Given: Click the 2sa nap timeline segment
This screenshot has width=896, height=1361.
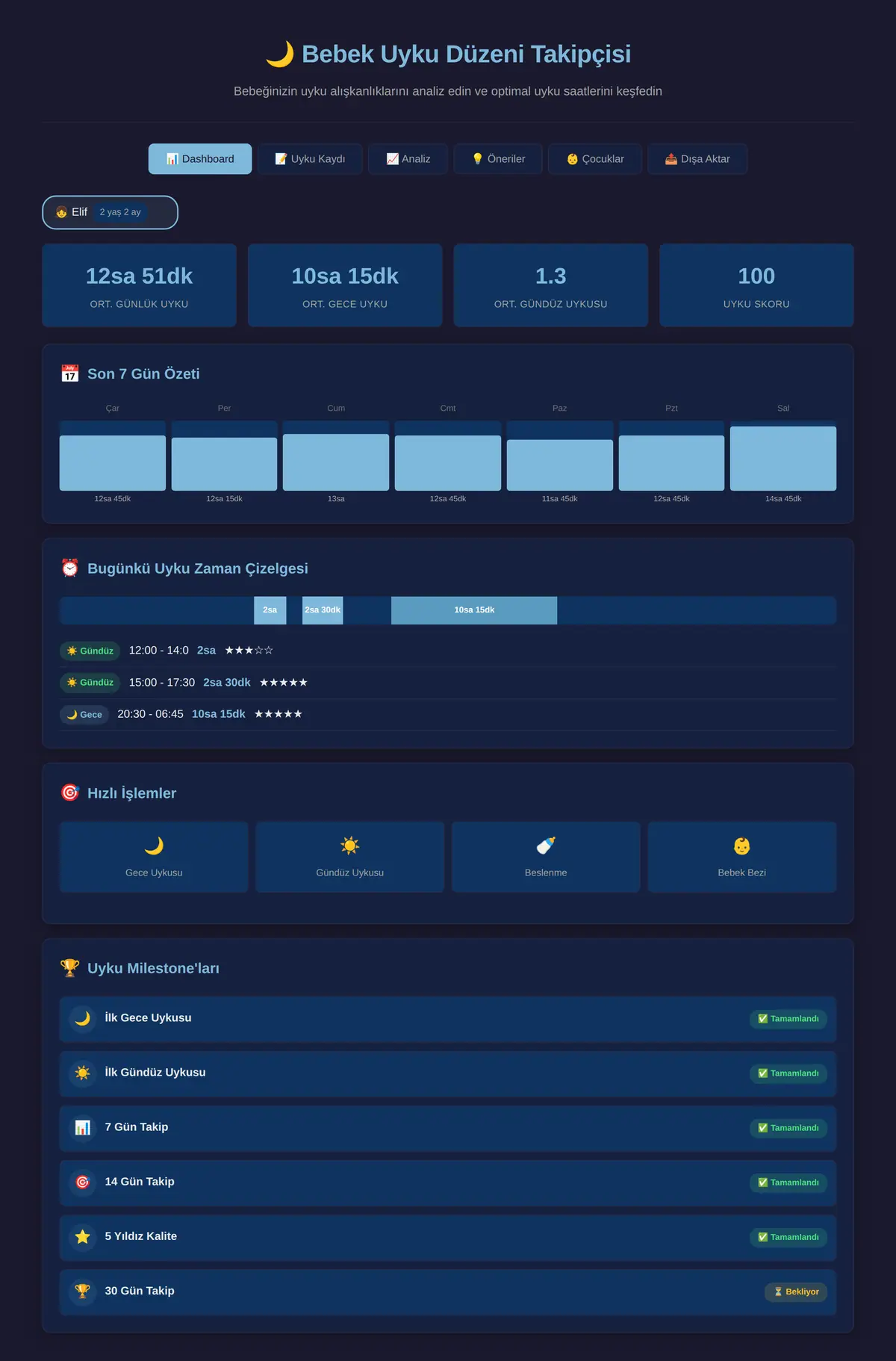Looking at the screenshot, I should pyautogui.click(x=270, y=610).
